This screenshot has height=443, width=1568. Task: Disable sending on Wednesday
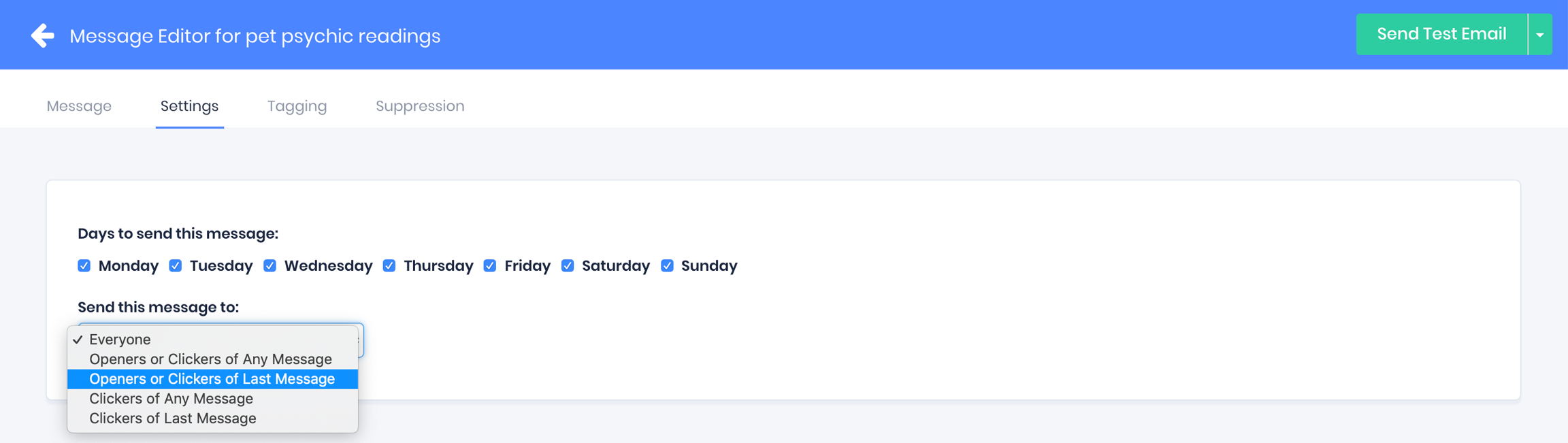click(270, 265)
